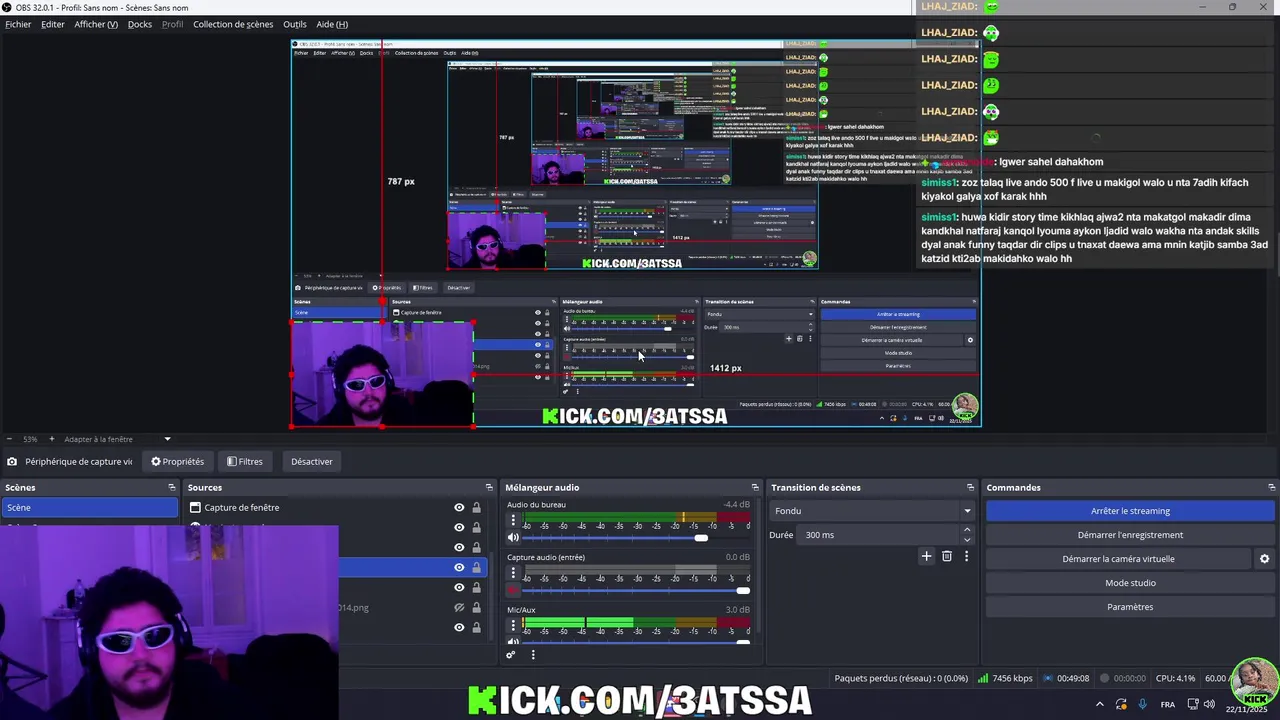Click camera icon beside Périphérique de capture
1280x720 pixels.
(12, 462)
